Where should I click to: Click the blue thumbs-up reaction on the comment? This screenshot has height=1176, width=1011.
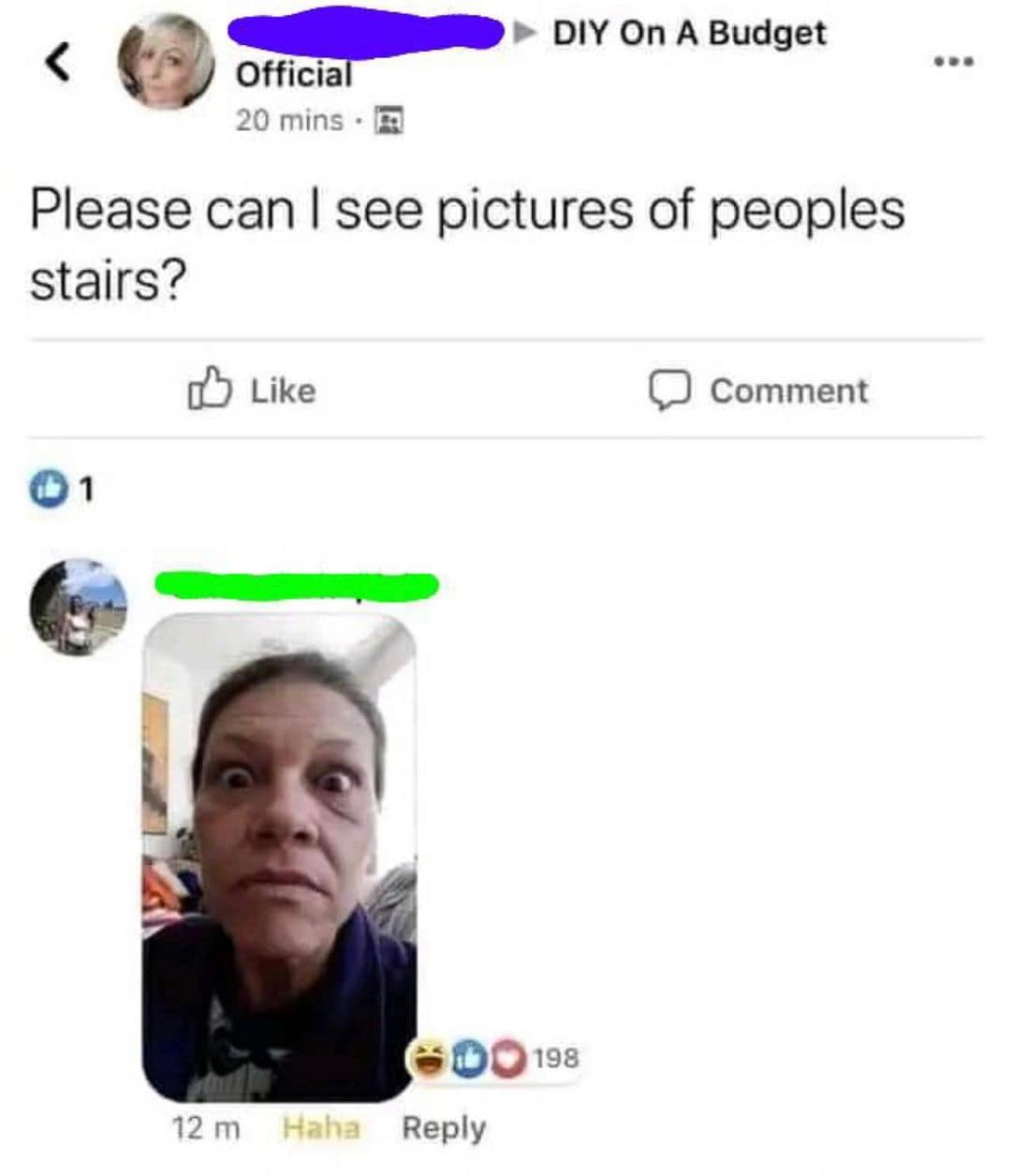point(467,1059)
